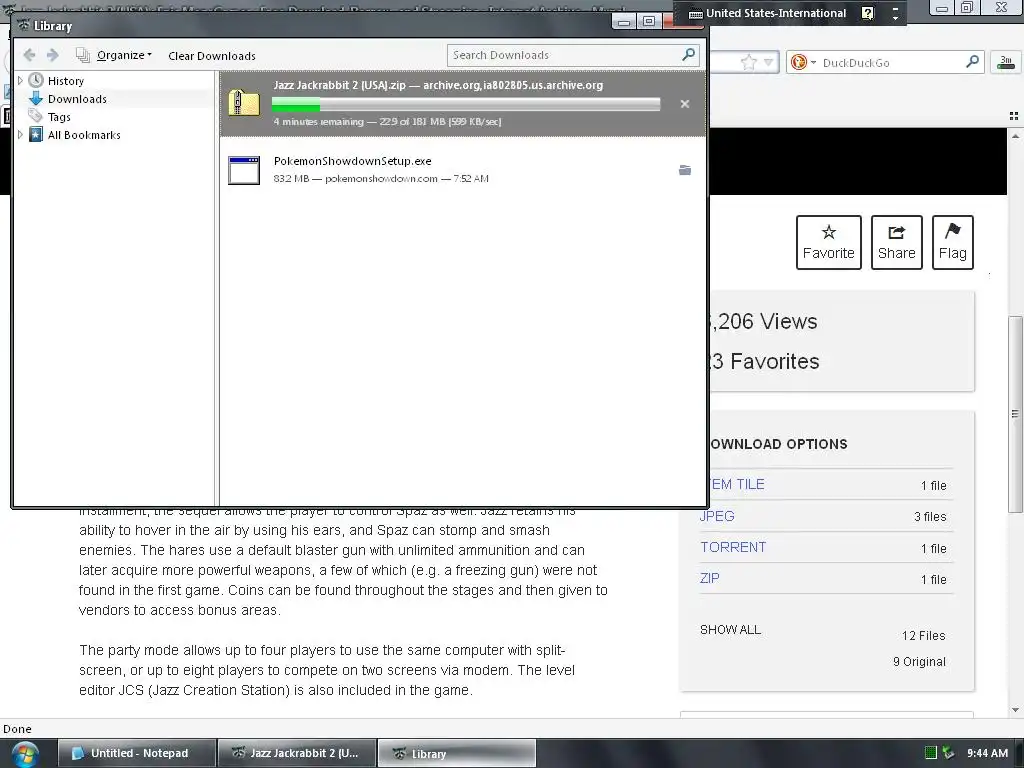The height and width of the screenshot is (768, 1024).
Task: Click the network system tray icon
Action: 948,753
